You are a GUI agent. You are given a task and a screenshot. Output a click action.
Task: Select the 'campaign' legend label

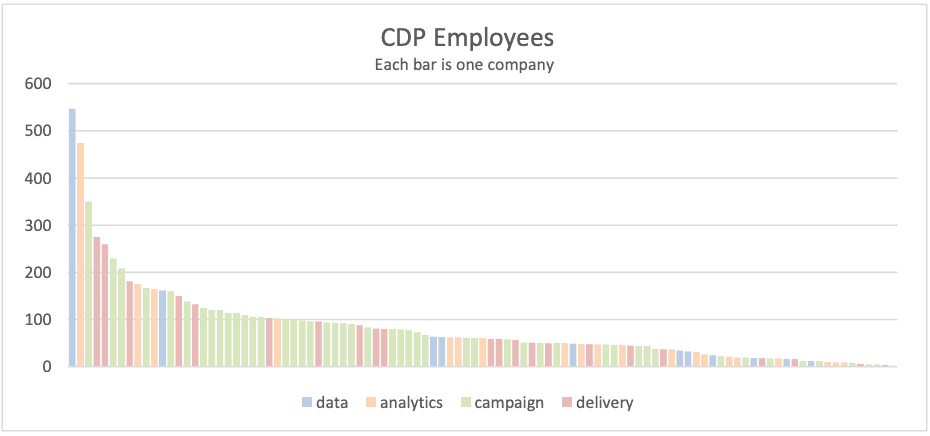point(509,403)
